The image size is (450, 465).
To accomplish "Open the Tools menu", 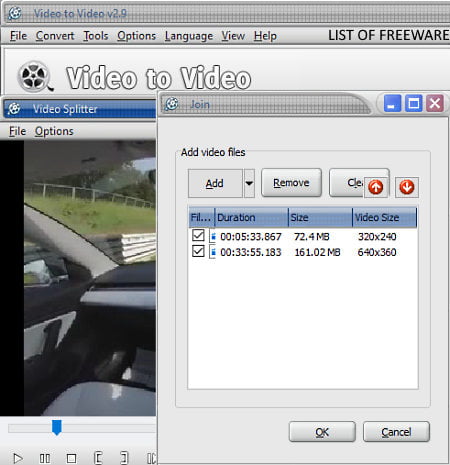I will point(96,36).
